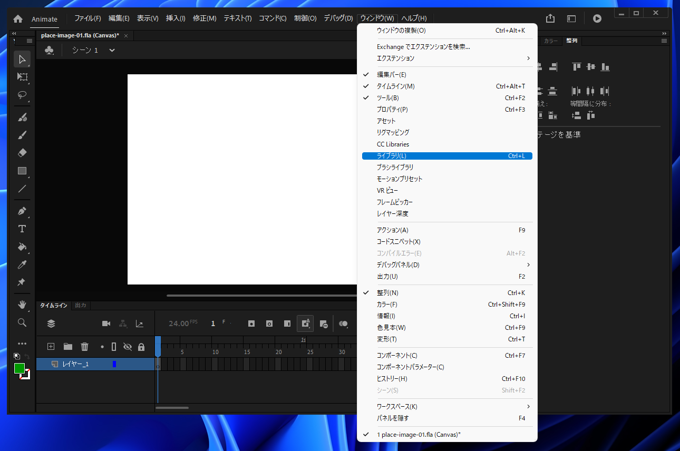Image resolution: width=680 pixels, height=451 pixels.
Task: Add a camera in the timeline
Action: [106, 324]
